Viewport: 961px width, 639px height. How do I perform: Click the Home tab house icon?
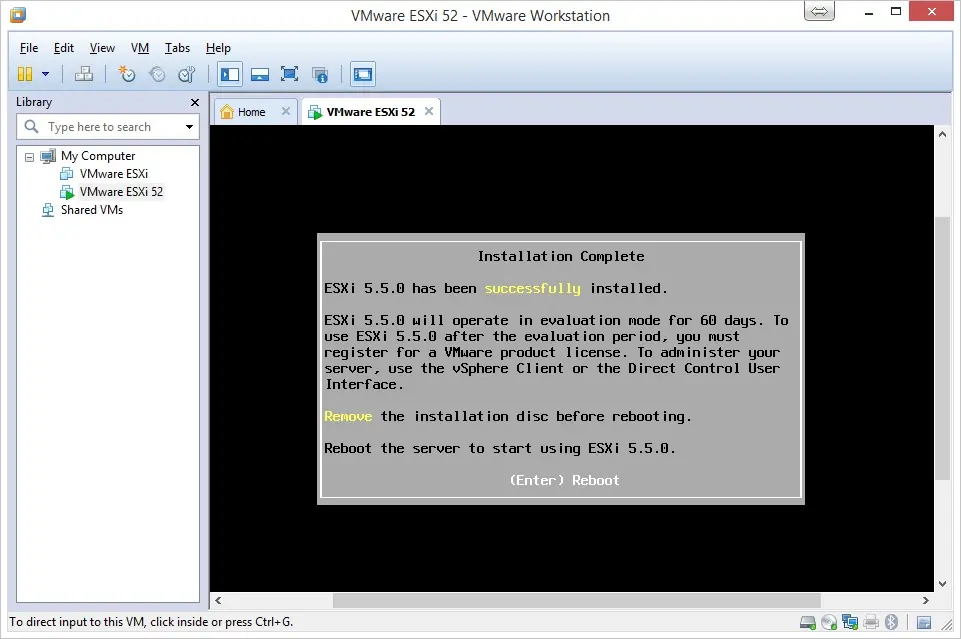[x=227, y=112]
